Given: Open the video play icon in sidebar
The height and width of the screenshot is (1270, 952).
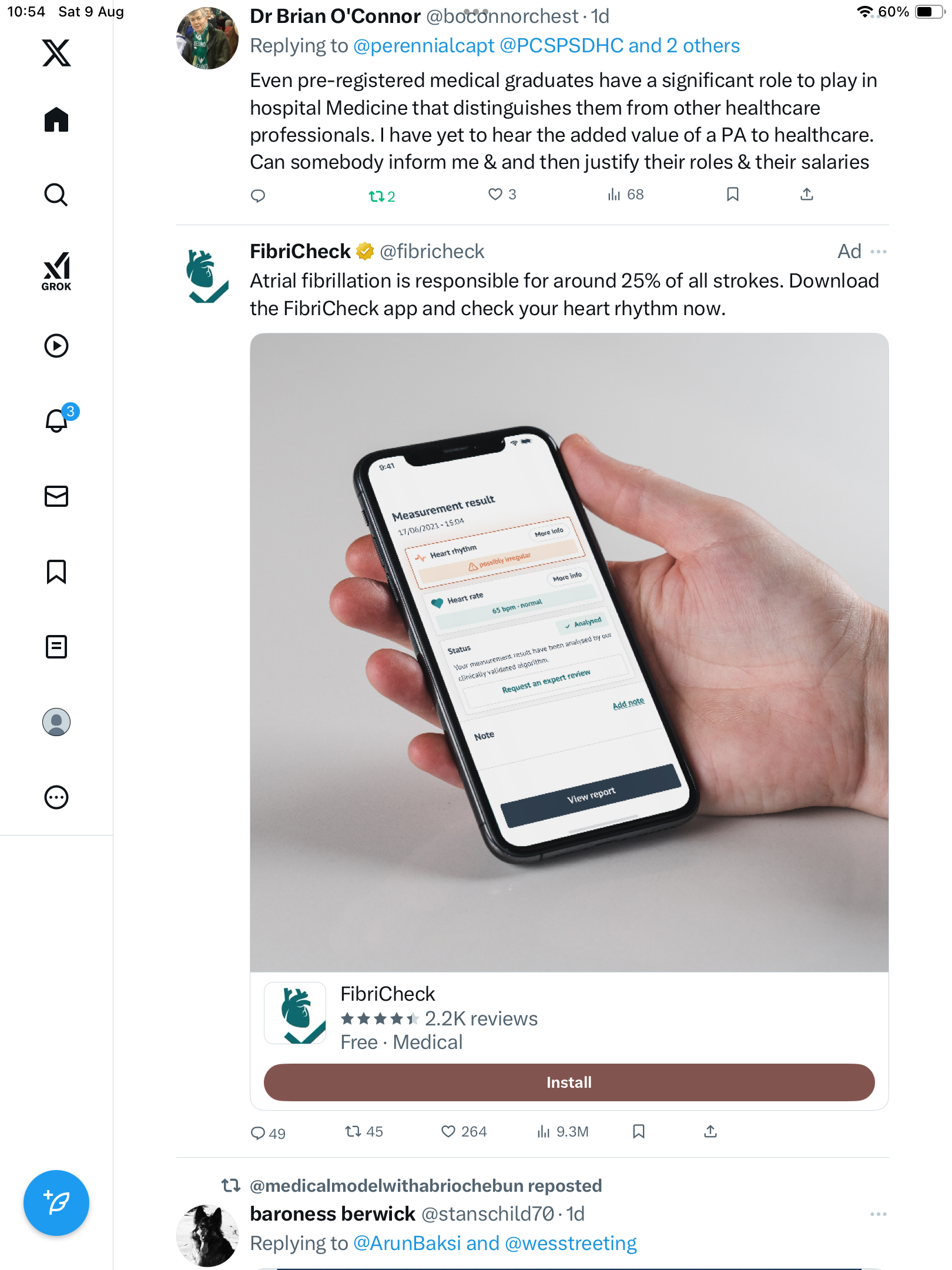Looking at the screenshot, I should 56,346.
